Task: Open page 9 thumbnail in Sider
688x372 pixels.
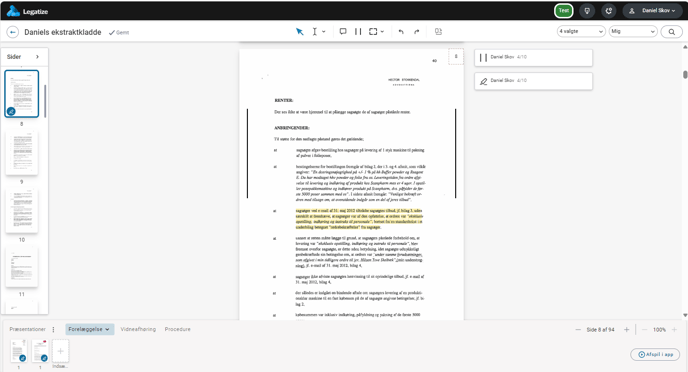Action: (x=22, y=153)
